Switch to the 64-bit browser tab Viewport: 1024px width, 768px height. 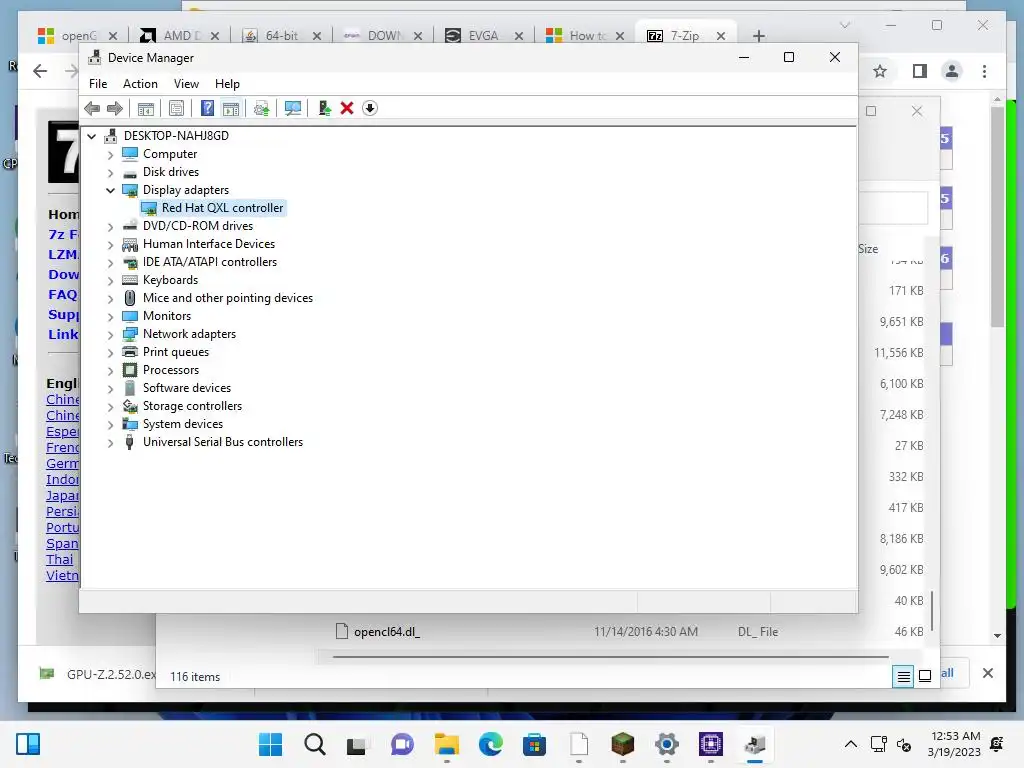pyautogui.click(x=281, y=35)
